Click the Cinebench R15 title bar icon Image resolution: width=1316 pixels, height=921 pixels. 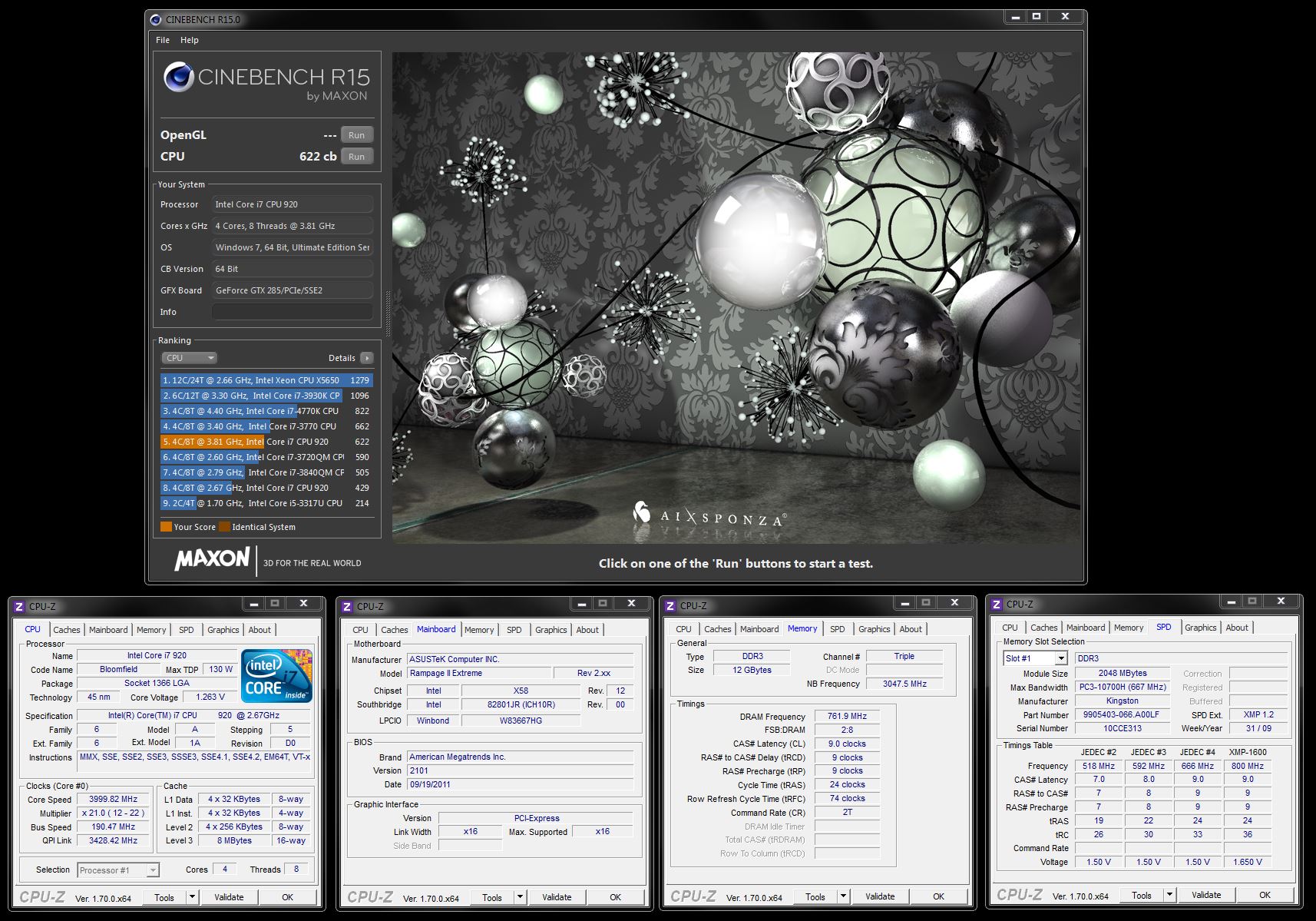click(156, 19)
